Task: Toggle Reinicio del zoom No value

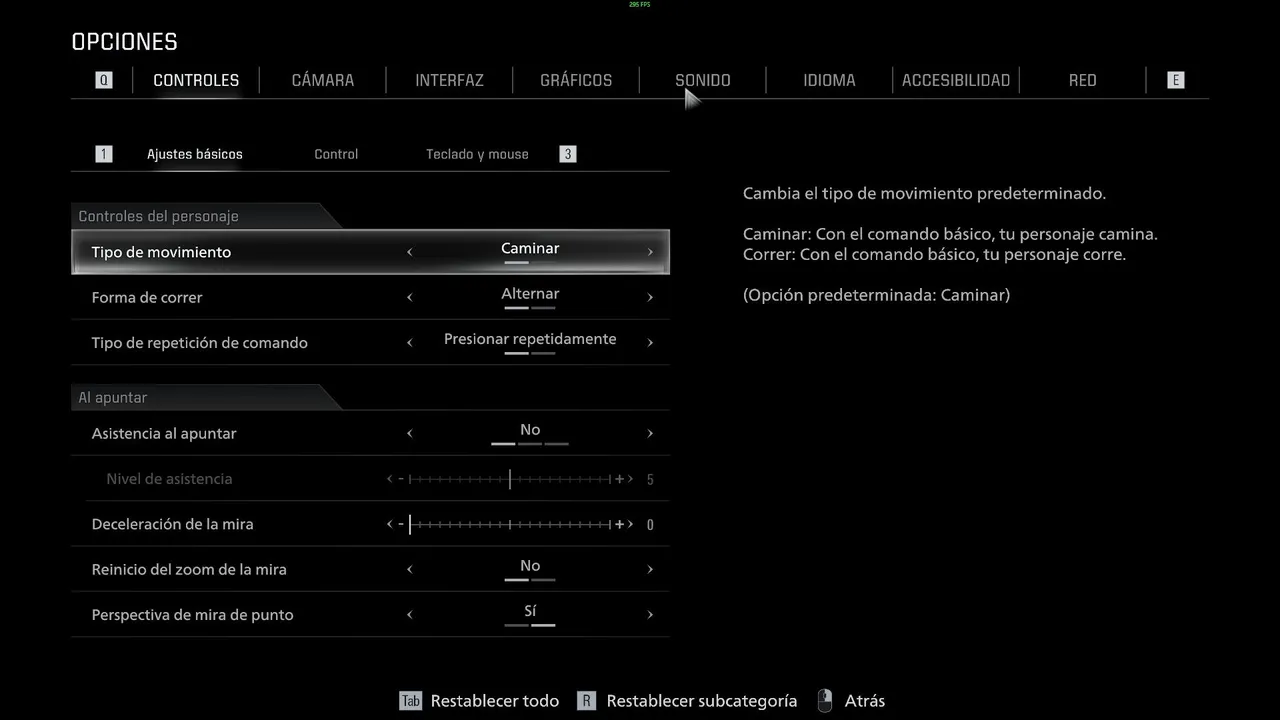Action: (x=530, y=566)
